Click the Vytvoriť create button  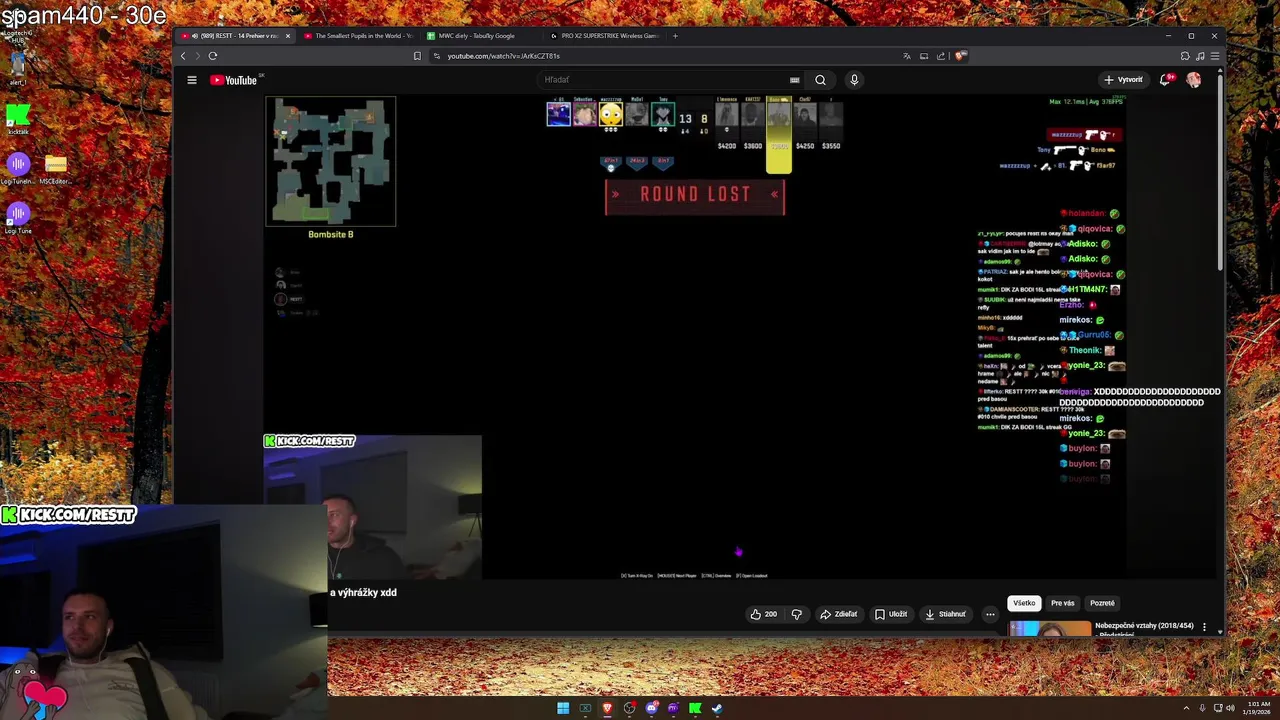click(x=1123, y=80)
